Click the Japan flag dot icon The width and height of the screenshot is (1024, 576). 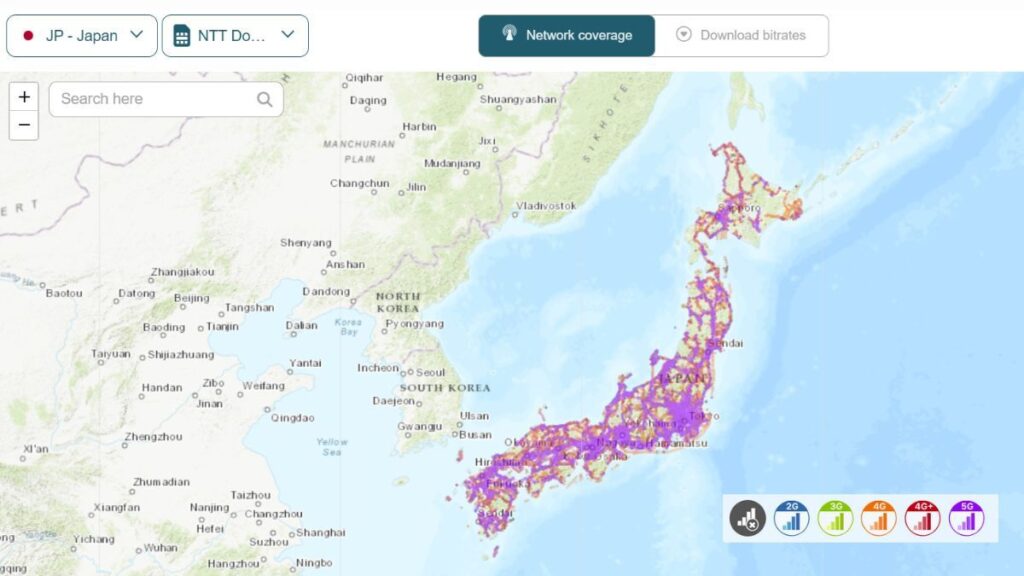[x=29, y=34]
